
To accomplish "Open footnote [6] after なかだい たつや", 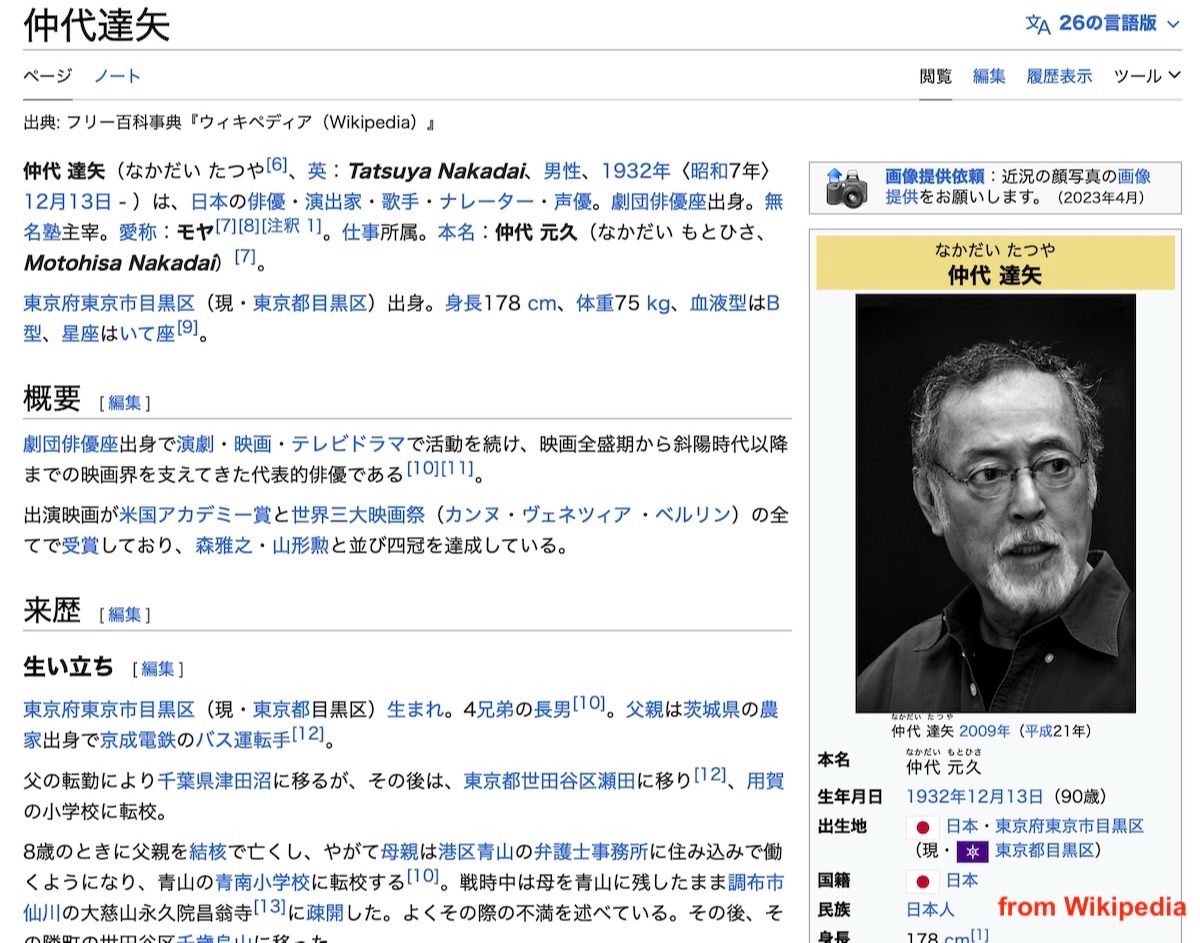I will click(x=276, y=165).
